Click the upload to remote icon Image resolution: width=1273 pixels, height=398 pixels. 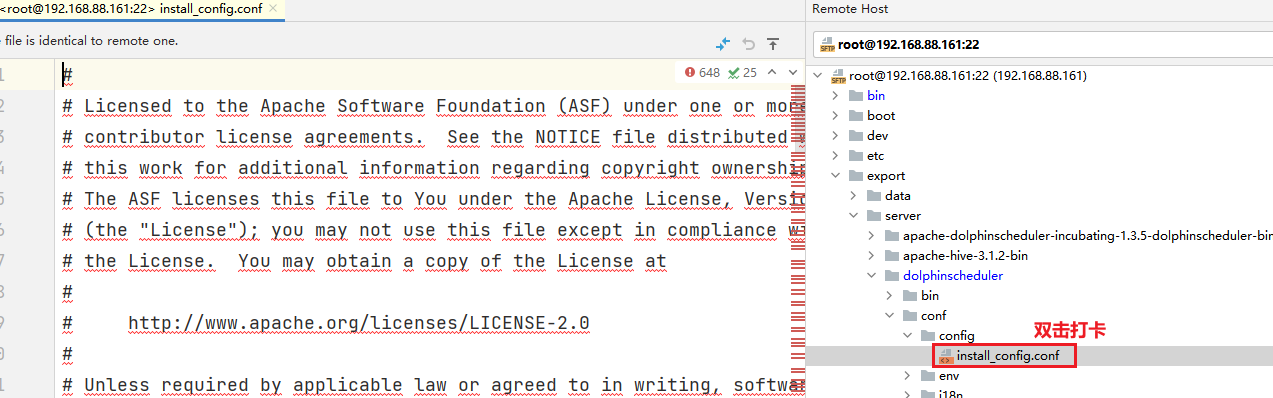click(x=773, y=44)
